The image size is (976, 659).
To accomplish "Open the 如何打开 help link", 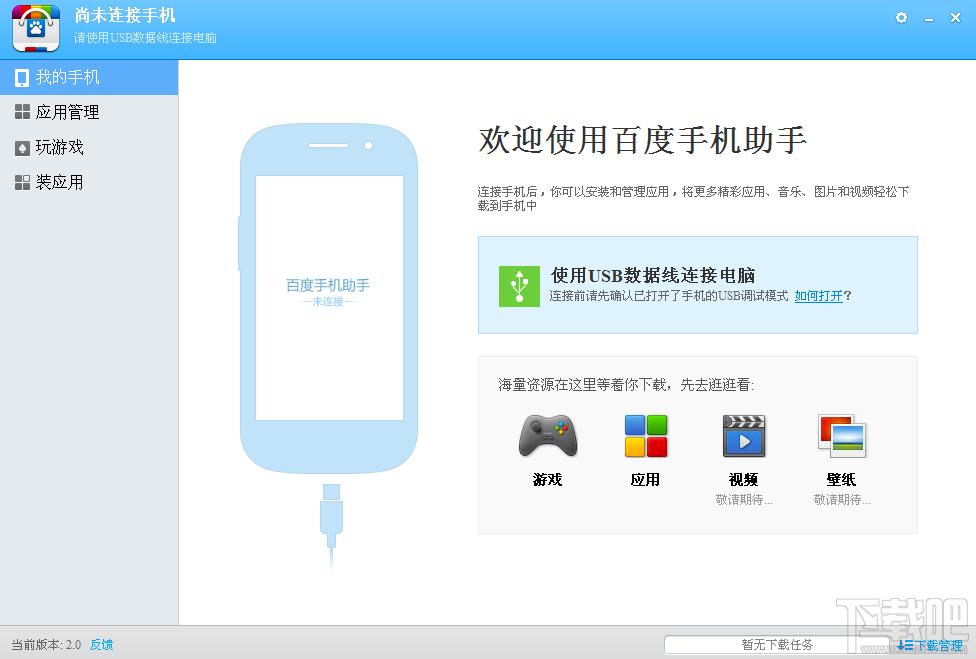I will pos(819,296).
